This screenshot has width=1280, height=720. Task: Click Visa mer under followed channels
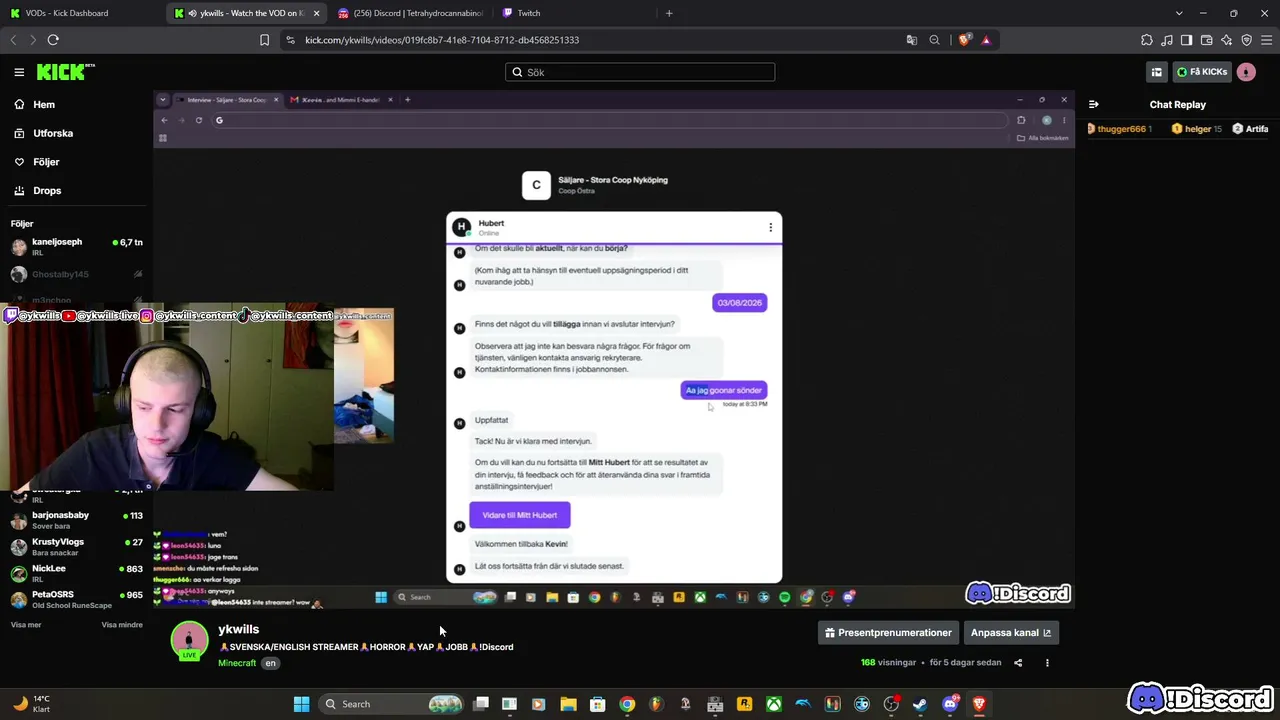26,625
